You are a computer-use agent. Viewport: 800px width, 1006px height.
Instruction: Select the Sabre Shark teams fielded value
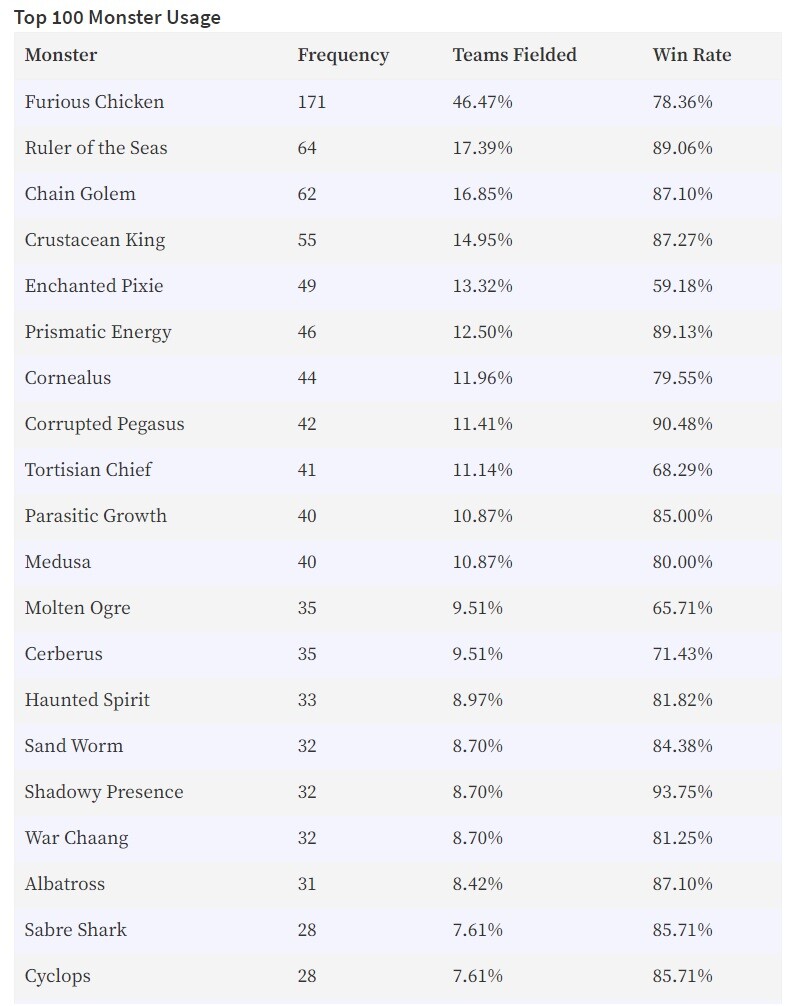(x=477, y=930)
